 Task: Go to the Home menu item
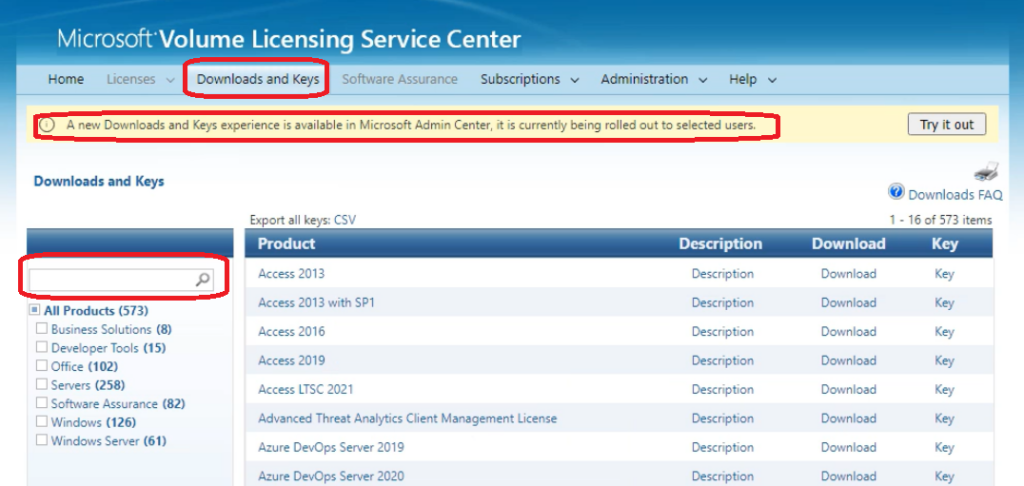coord(66,80)
